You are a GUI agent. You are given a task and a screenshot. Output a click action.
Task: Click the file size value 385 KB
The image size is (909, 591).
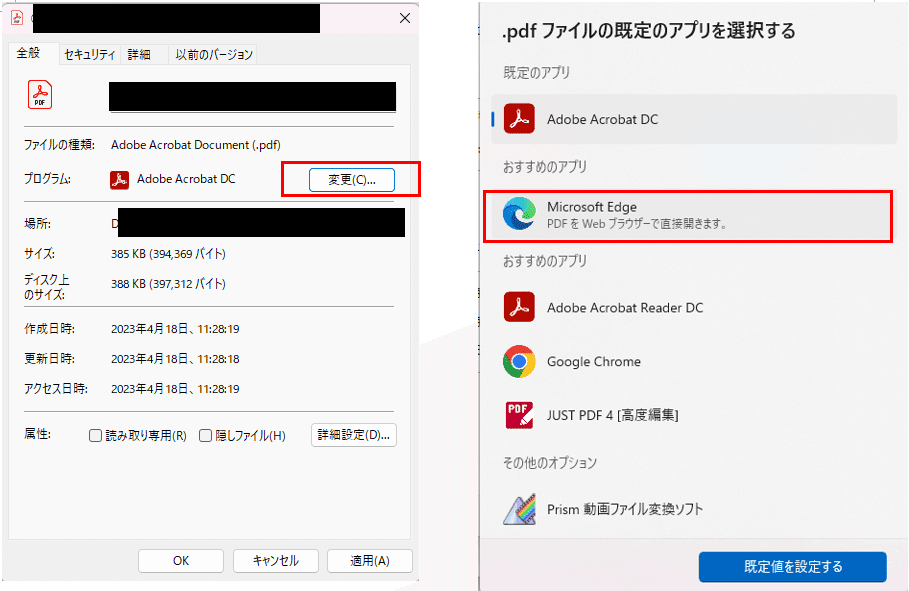pyautogui.click(x=168, y=254)
